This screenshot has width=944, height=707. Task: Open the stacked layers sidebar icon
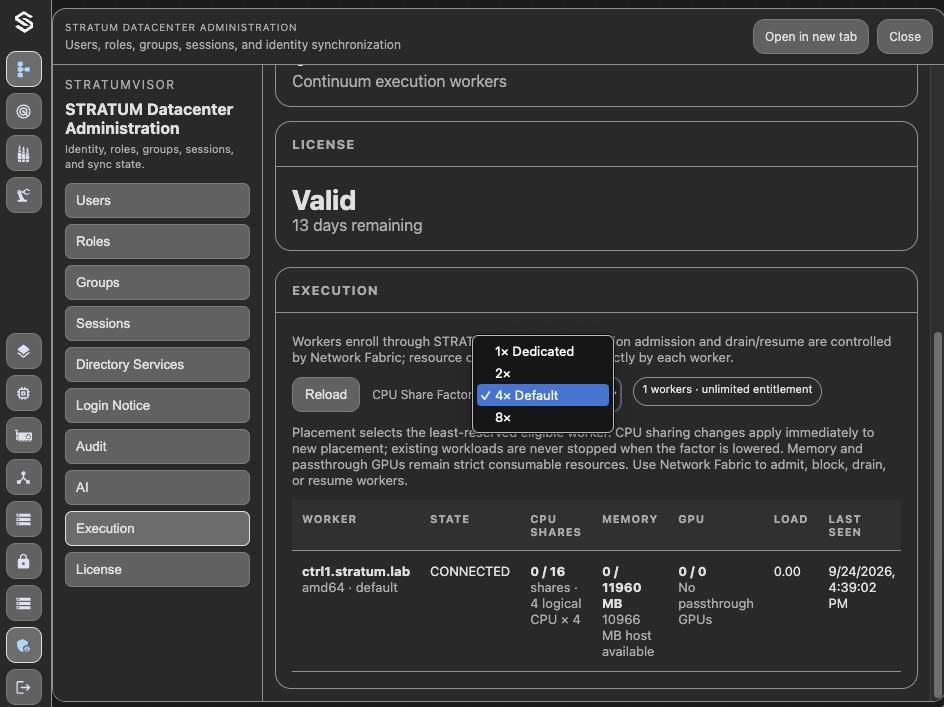[x=24, y=351]
